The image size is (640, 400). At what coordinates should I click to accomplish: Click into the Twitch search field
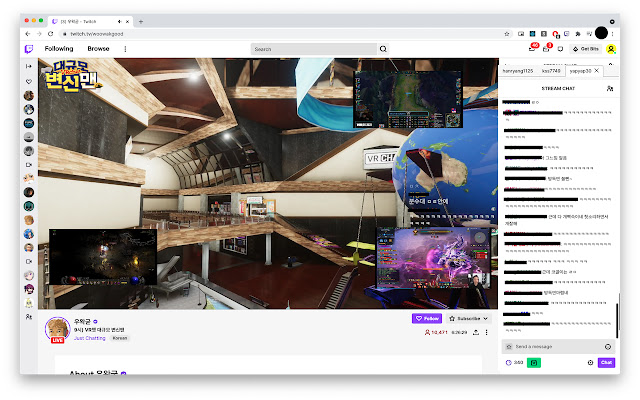(313, 49)
